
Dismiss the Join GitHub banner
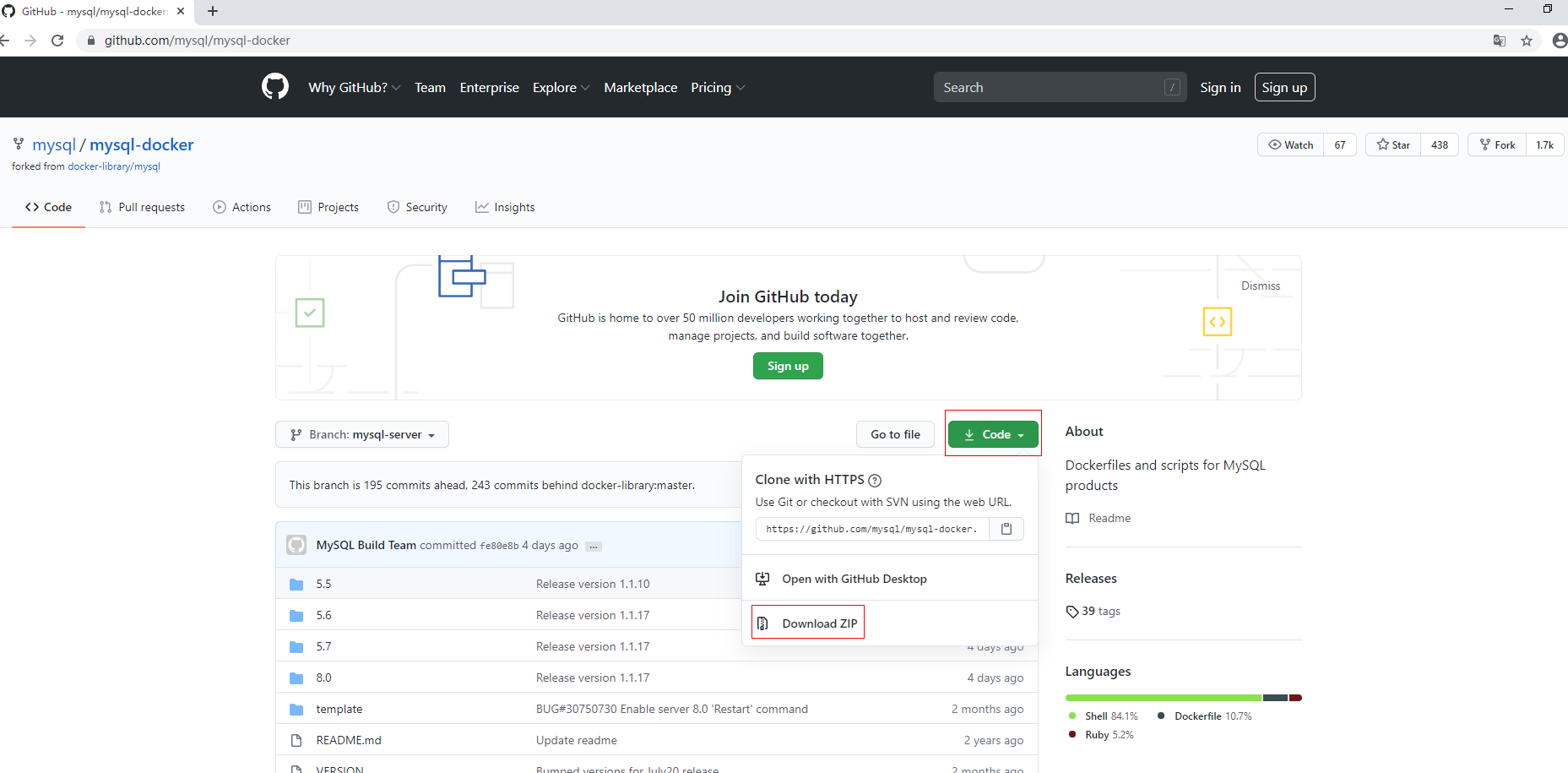(x=1261, y=286)
